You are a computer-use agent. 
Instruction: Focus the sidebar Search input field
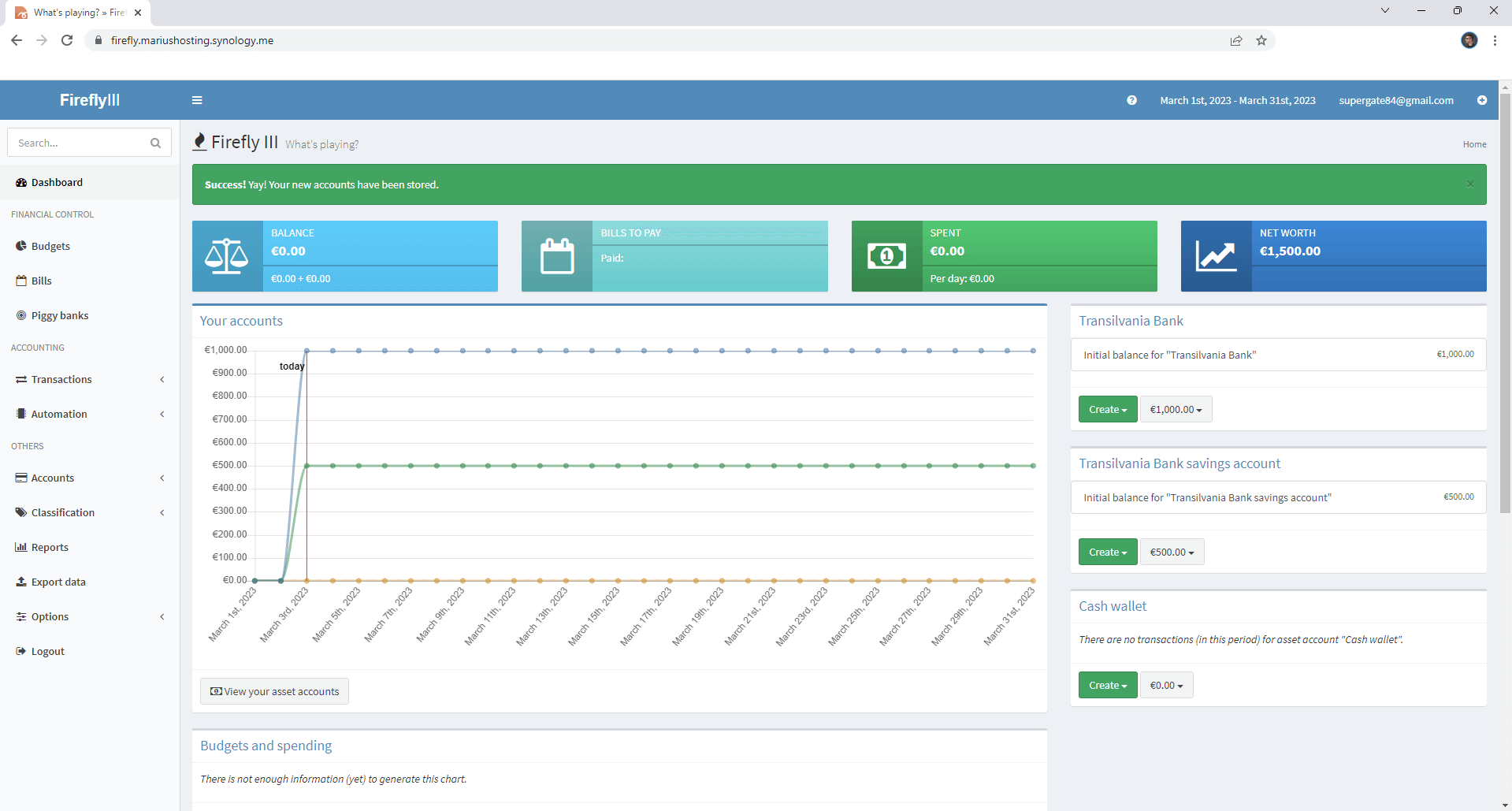pos(79,143)
